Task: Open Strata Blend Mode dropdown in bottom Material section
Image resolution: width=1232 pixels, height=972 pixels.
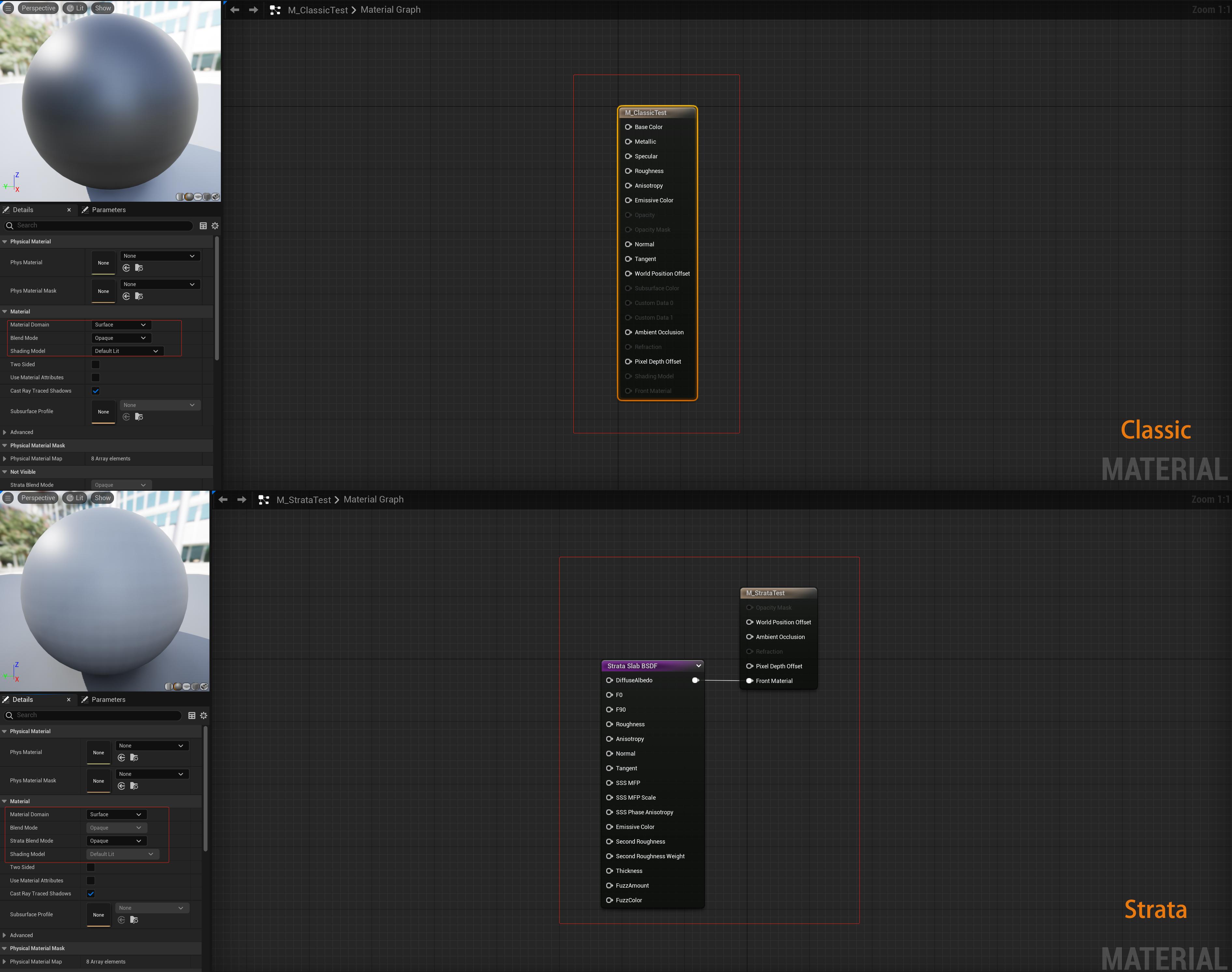Action: pos(116,841)
